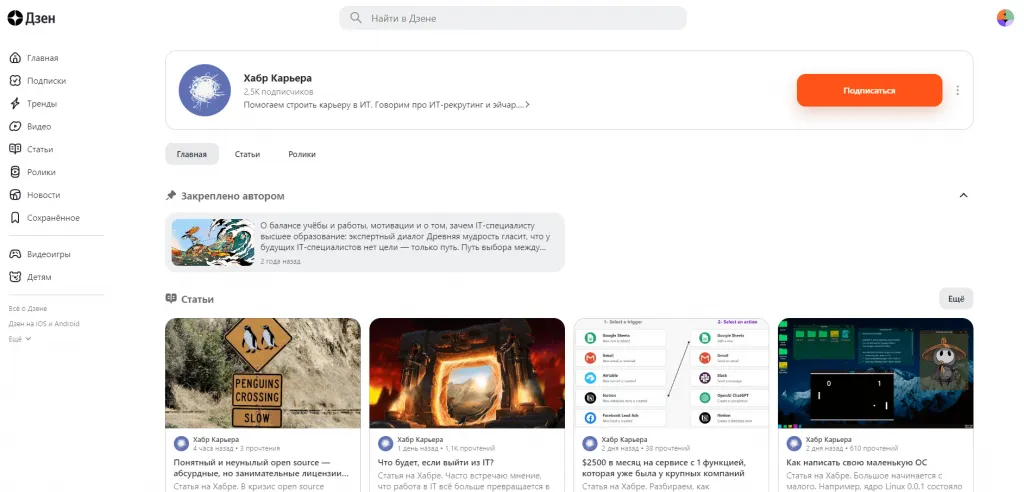Open automation triggers article image

click(x=671, y=373)
